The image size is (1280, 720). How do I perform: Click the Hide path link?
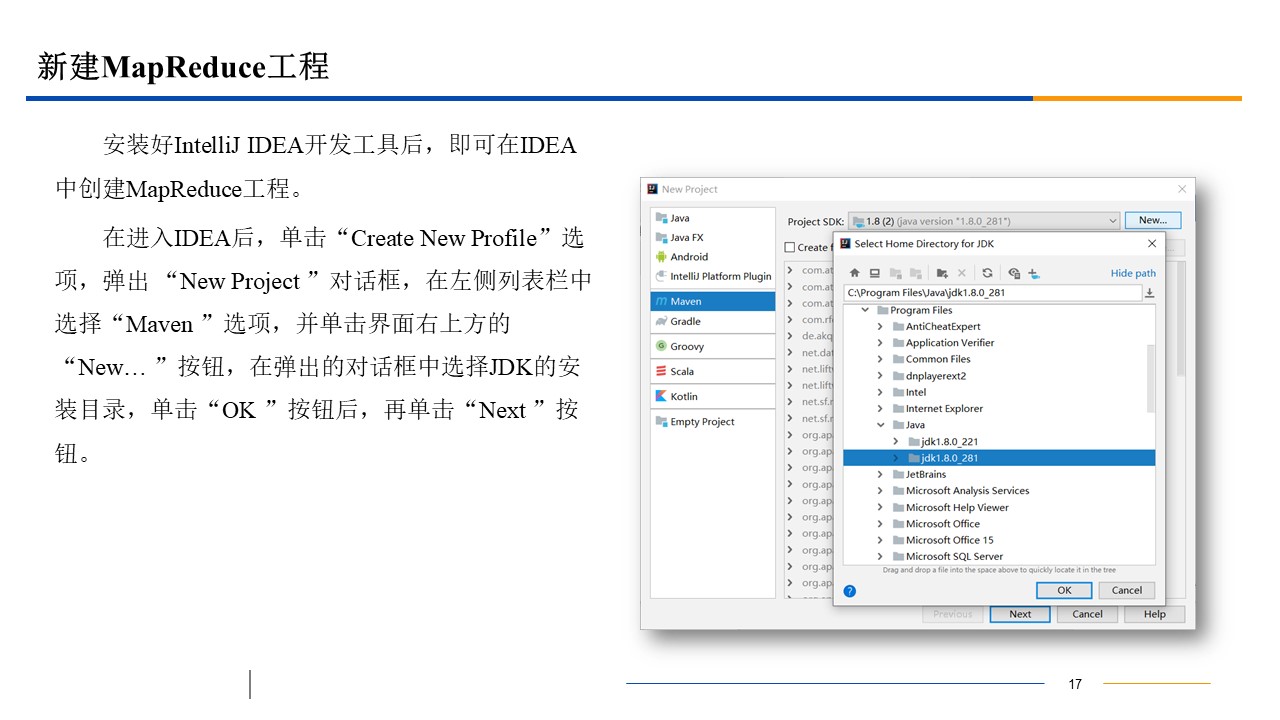coord(1132,273)
